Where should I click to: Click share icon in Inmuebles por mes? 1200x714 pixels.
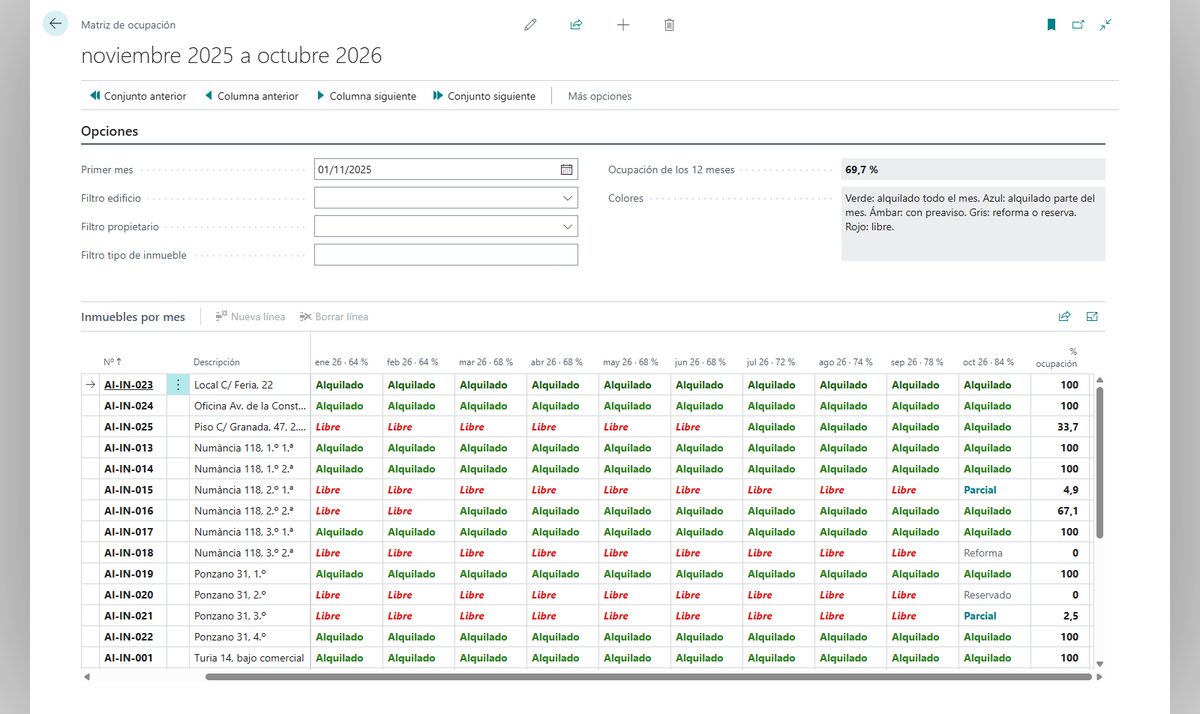[x=1065, y=316]
